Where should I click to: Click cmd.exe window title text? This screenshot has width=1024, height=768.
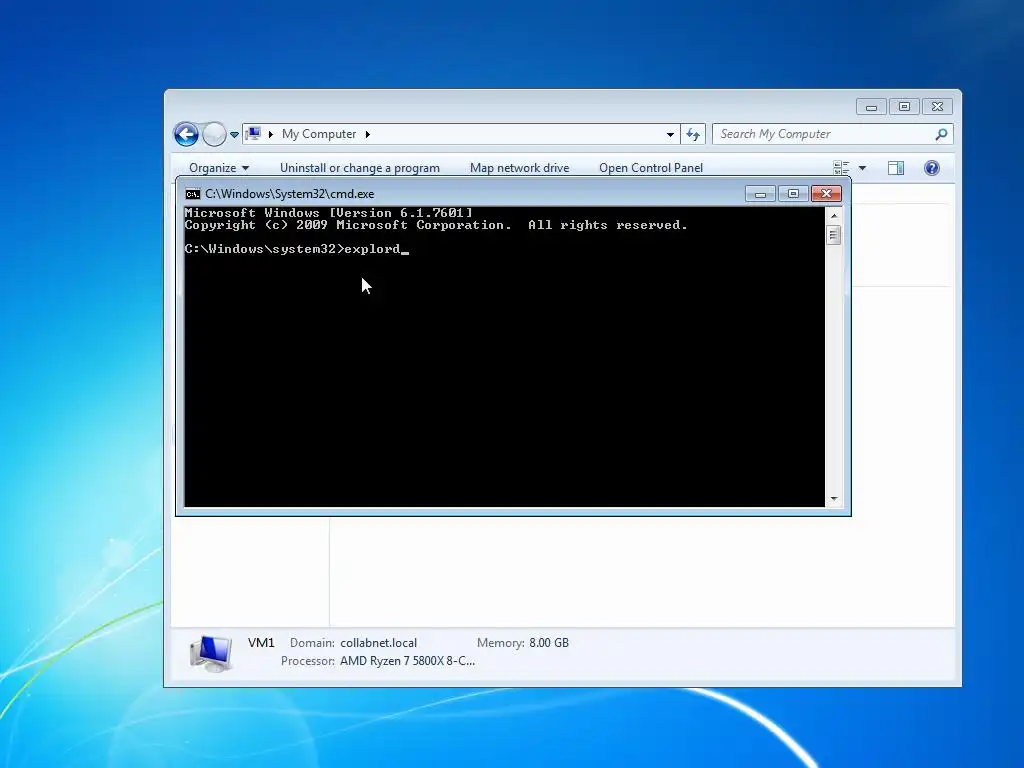coord(290,194)
